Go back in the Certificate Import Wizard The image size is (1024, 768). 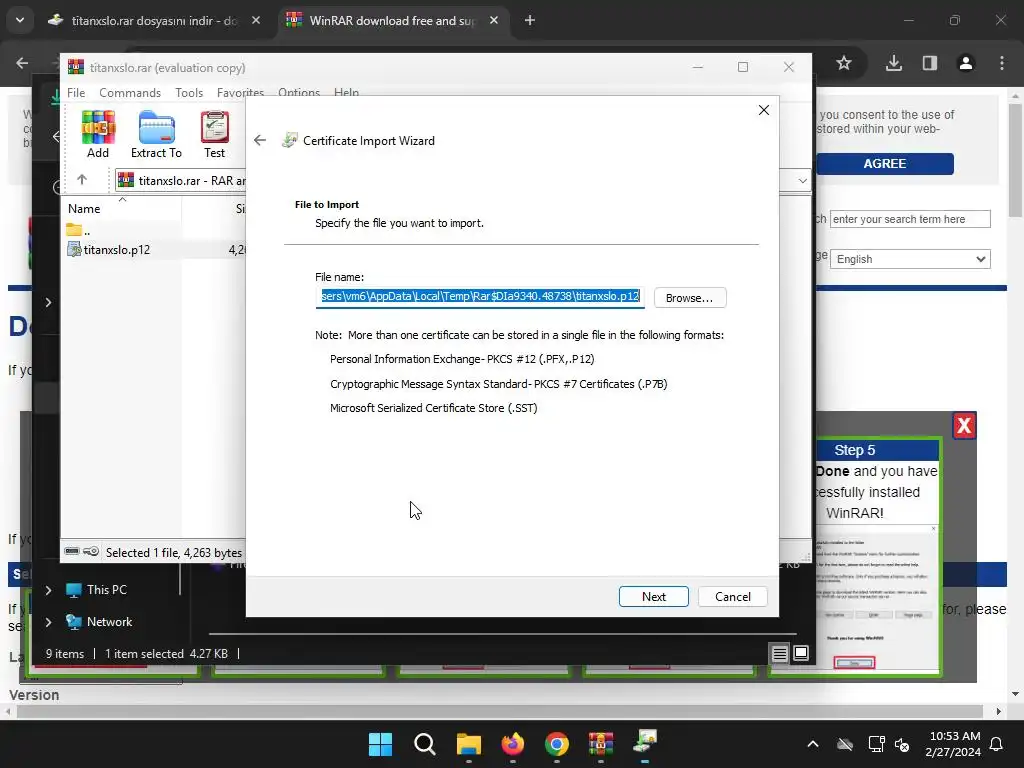[x=260, y=140]
